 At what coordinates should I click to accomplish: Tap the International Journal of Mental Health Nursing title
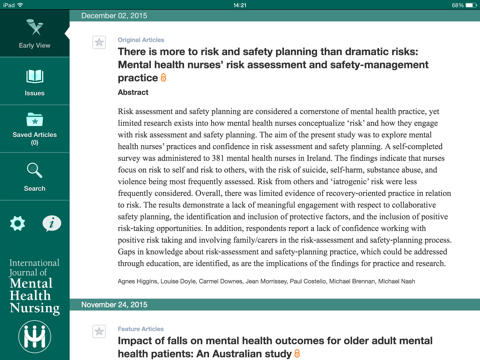pos(35,286)
